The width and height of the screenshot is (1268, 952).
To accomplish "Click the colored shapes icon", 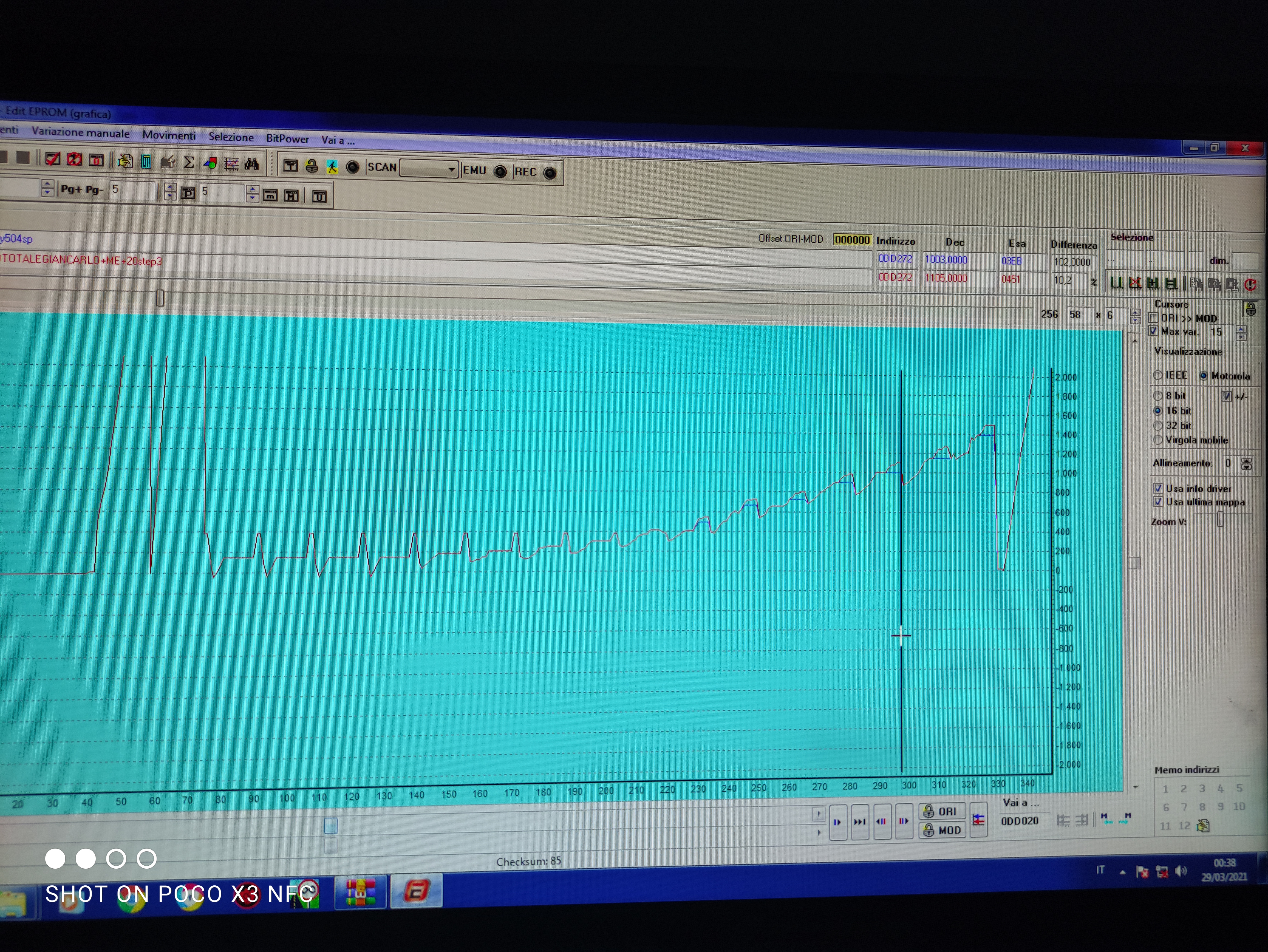I will [210, 163].
